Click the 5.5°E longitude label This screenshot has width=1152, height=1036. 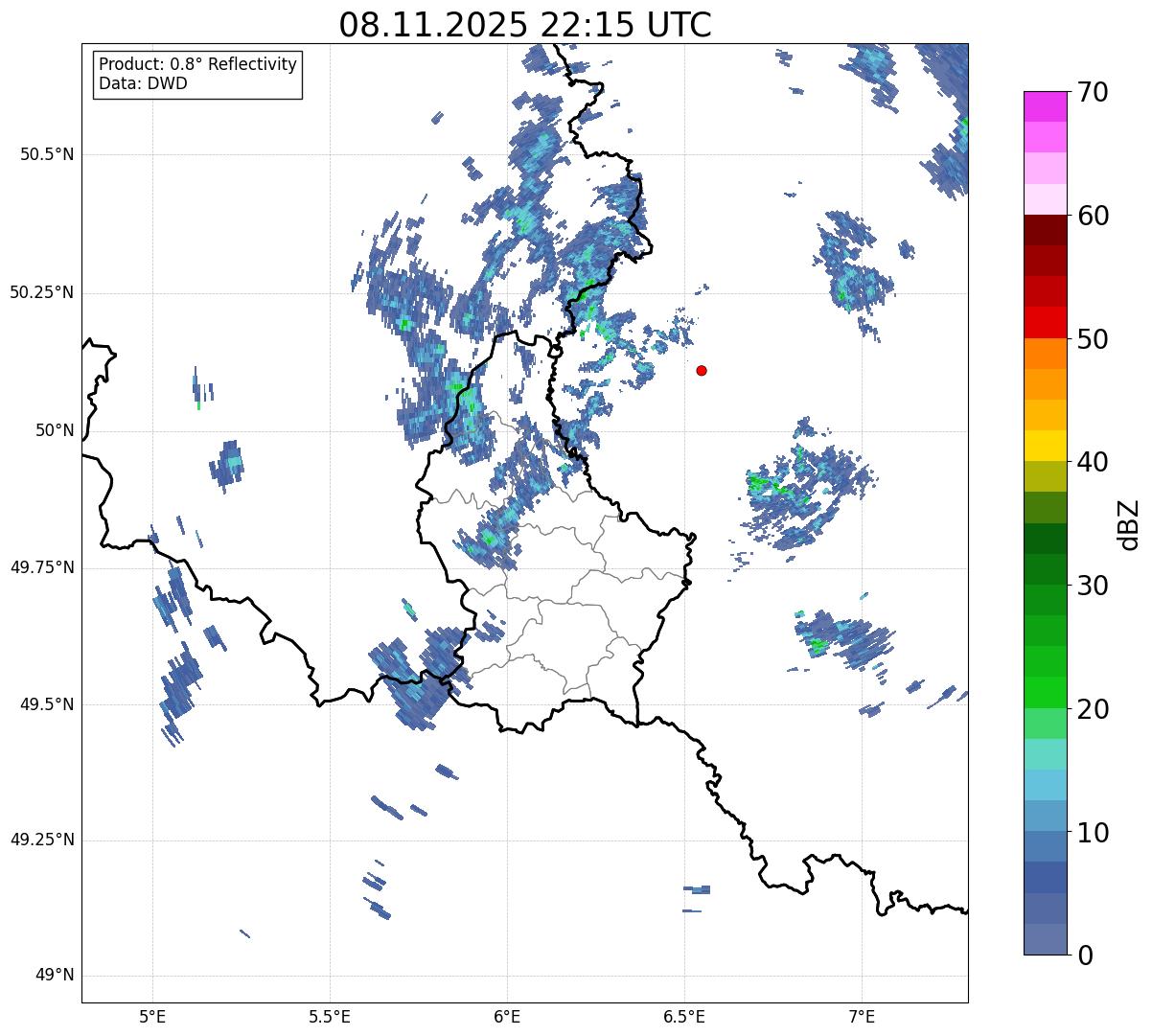point(330,1016)
